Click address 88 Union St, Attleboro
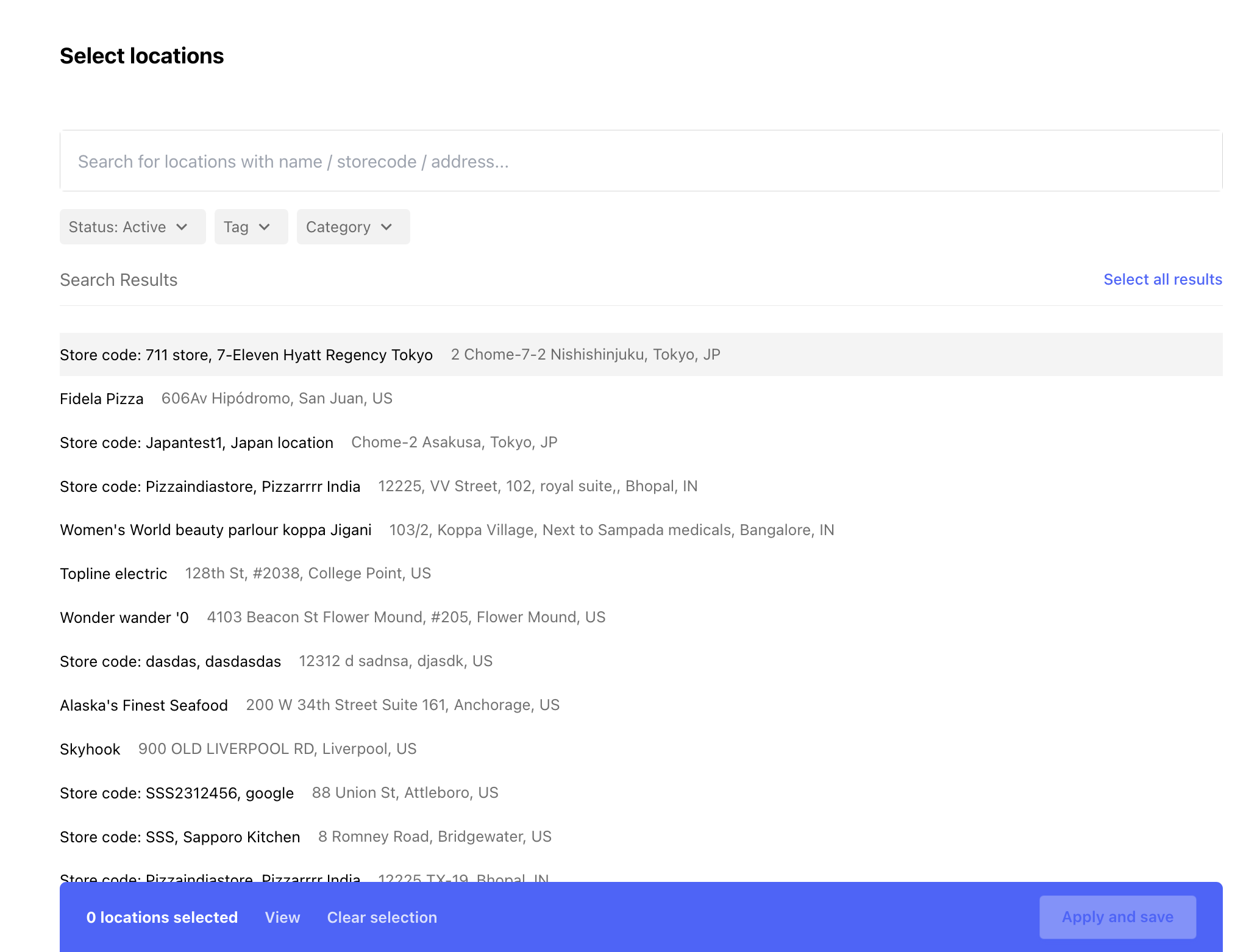The width and height of the screenshot is (1246, 952). (x=405, y=793)
